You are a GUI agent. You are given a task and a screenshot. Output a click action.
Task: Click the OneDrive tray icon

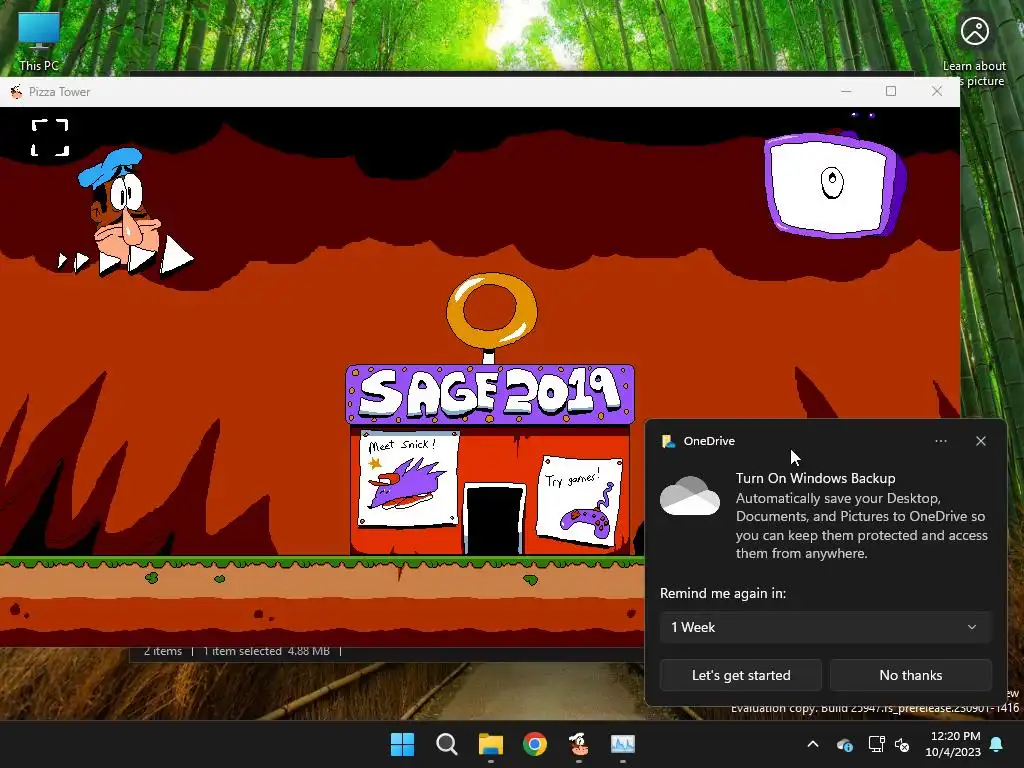(x=844, y=744)
